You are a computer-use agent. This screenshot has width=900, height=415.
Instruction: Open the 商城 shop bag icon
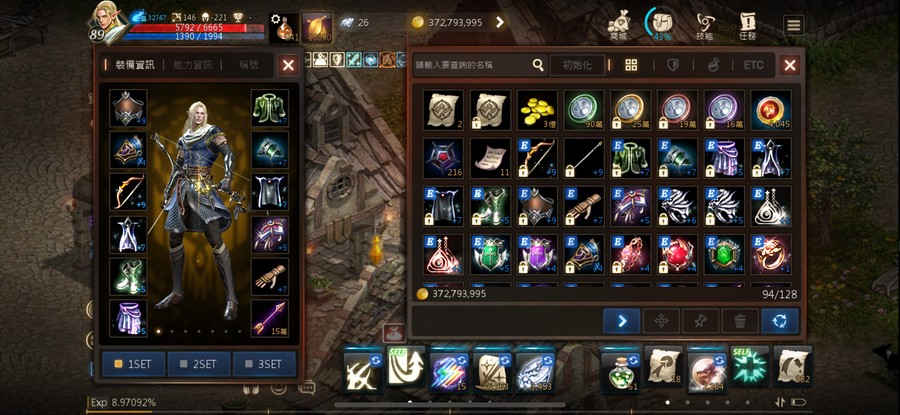pyautogui.click(x=618, y=26)
